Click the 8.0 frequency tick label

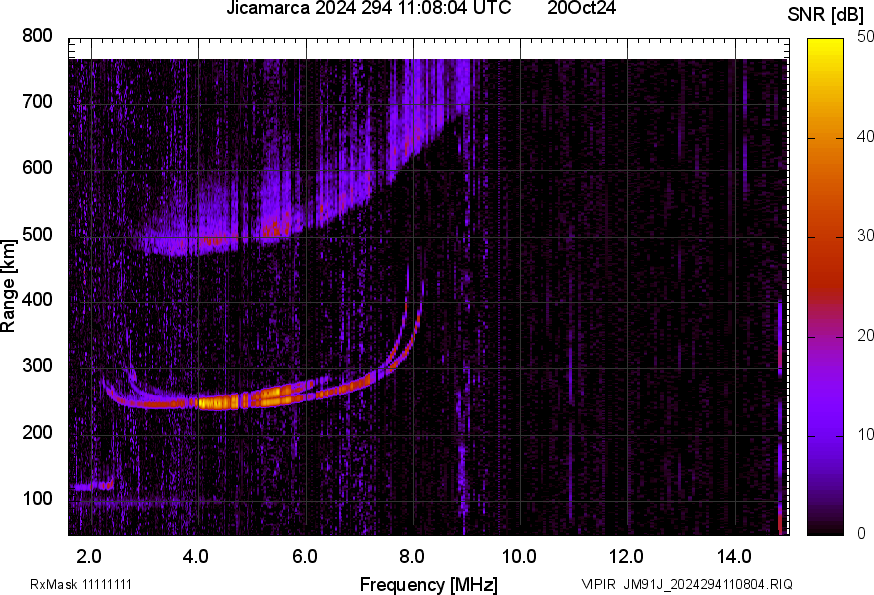coord(411,556)
